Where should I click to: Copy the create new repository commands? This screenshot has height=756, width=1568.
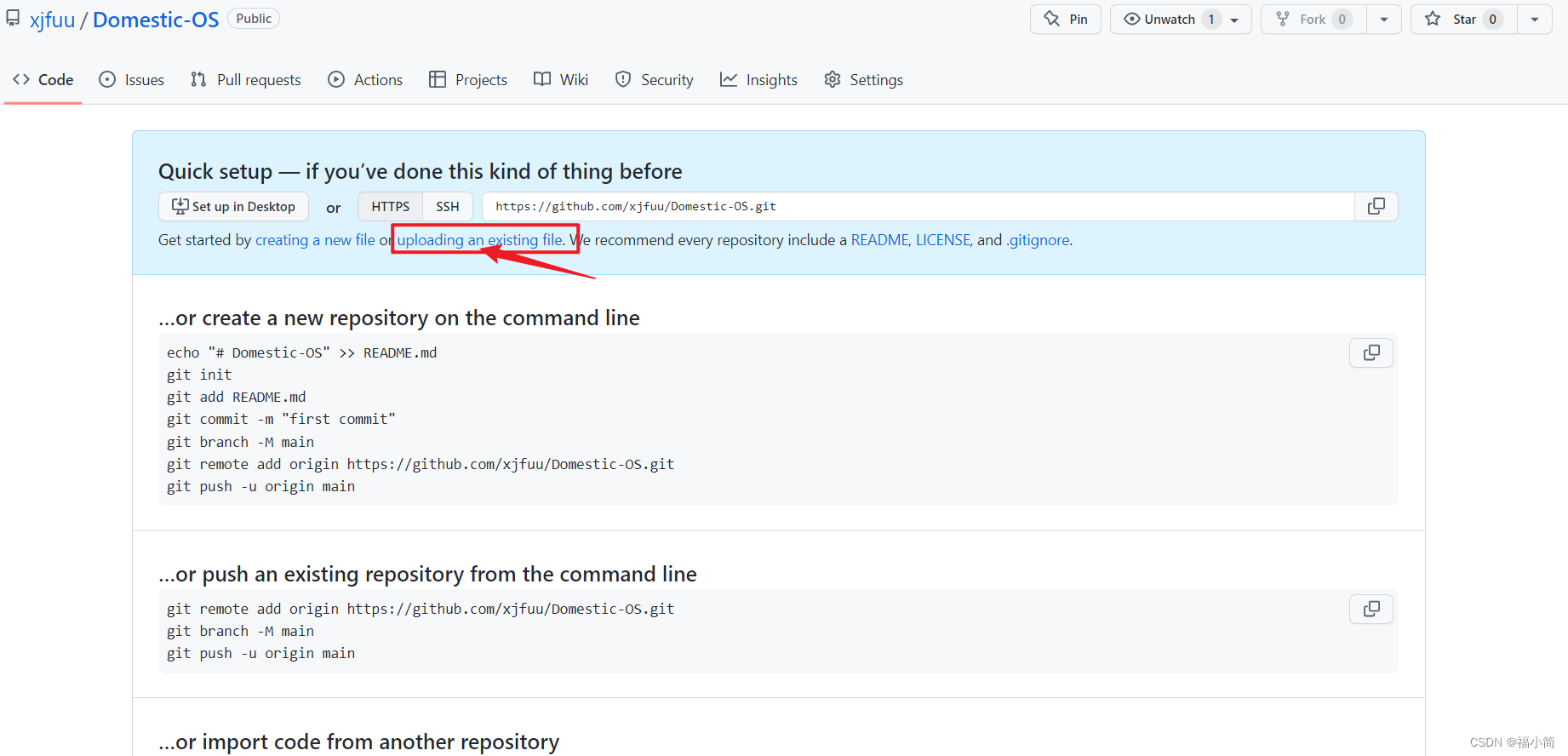point(1371,352)
